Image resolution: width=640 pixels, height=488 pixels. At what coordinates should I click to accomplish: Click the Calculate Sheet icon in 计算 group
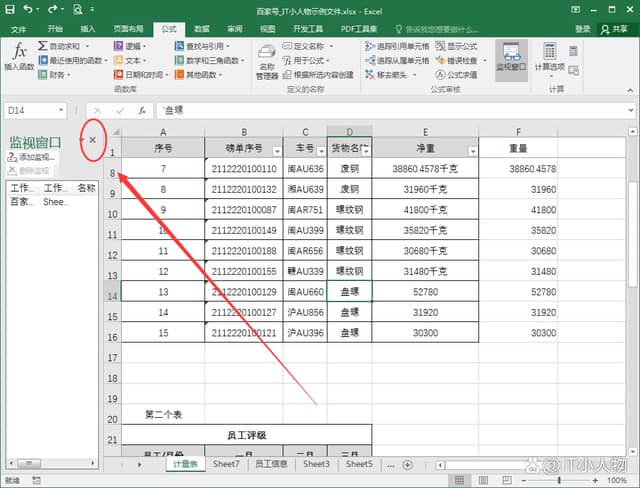point(573,70)
